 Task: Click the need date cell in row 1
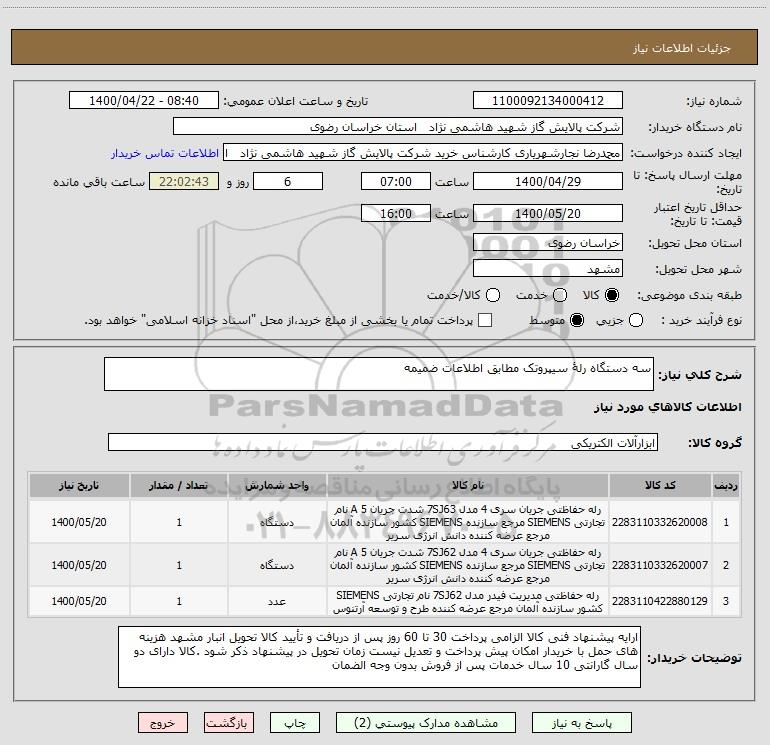(79, 522)
